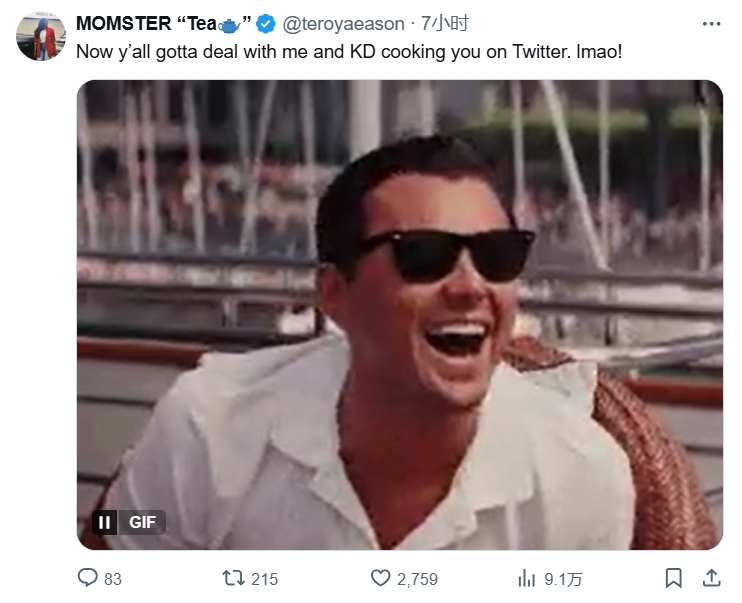Like the tweet with the heart icon
This screenshot has height=603, width=742.
coord(380,578)
